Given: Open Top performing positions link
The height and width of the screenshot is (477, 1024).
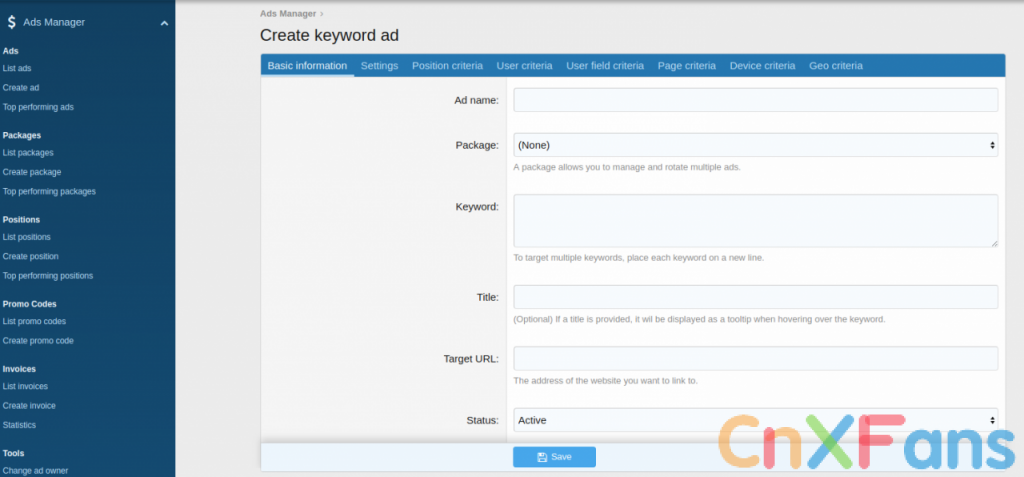Looking at the screenshot, I should click(48, 275).
